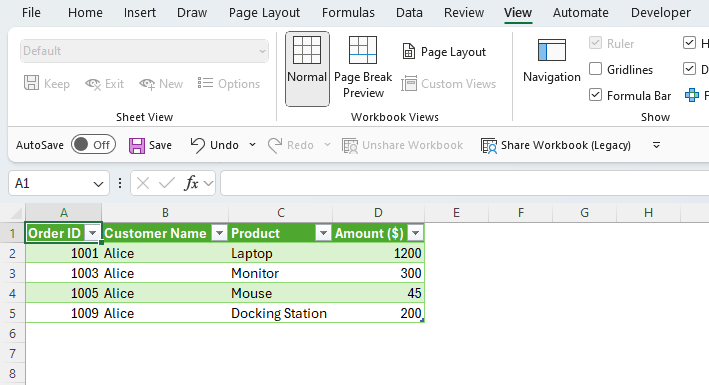Click the Exit sheet view button
Viewport: 709px width, 385px height.
104,84
